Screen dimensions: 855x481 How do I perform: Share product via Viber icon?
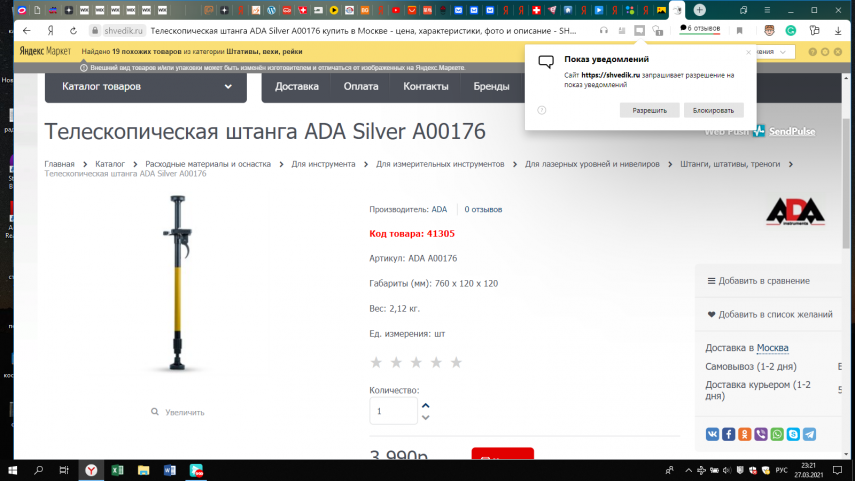tap(761, 434)
